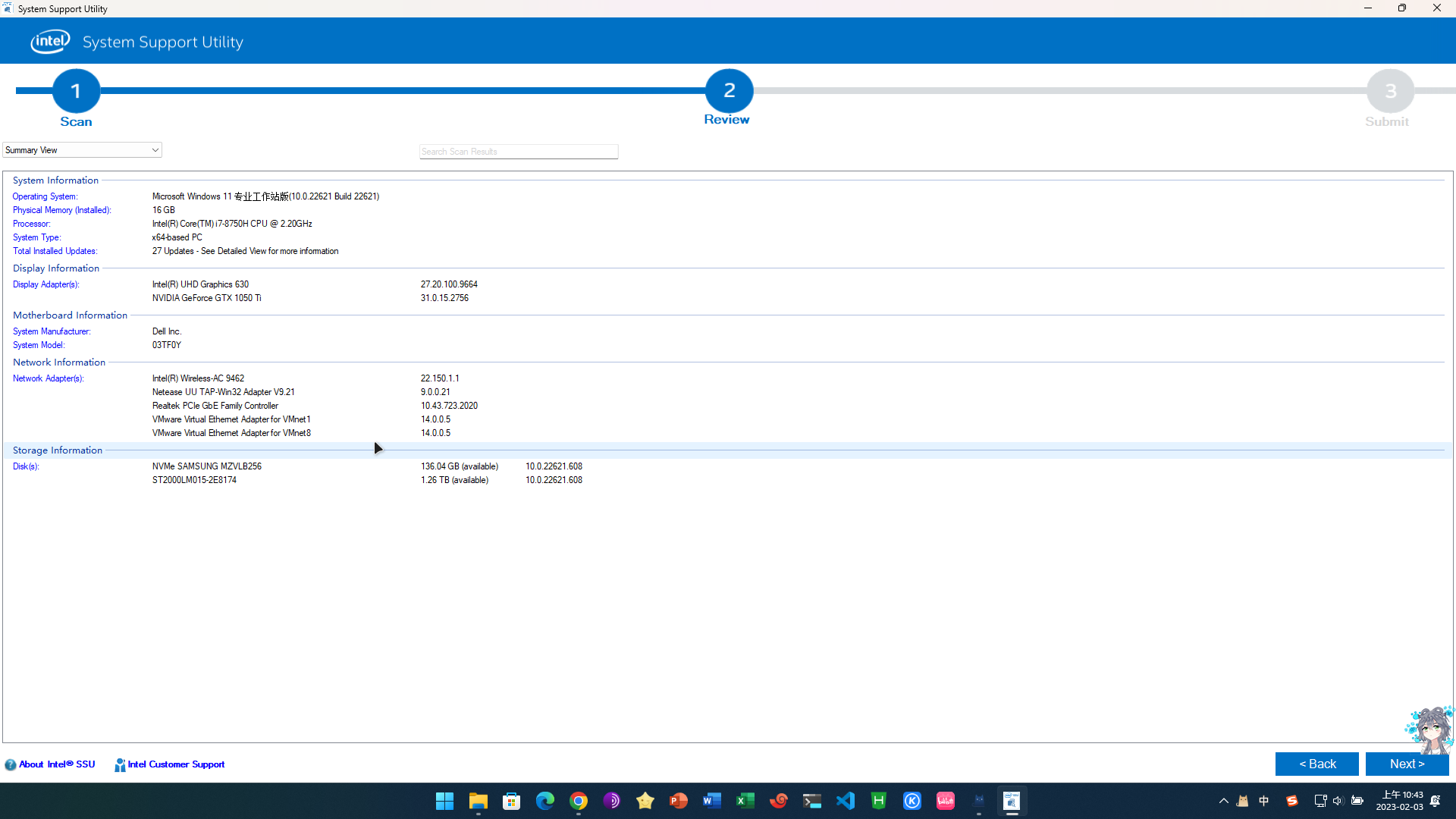Screen dimensions: 1456x819
Task: Click the 27 Updates detailed view text
Action: (245, 251)
